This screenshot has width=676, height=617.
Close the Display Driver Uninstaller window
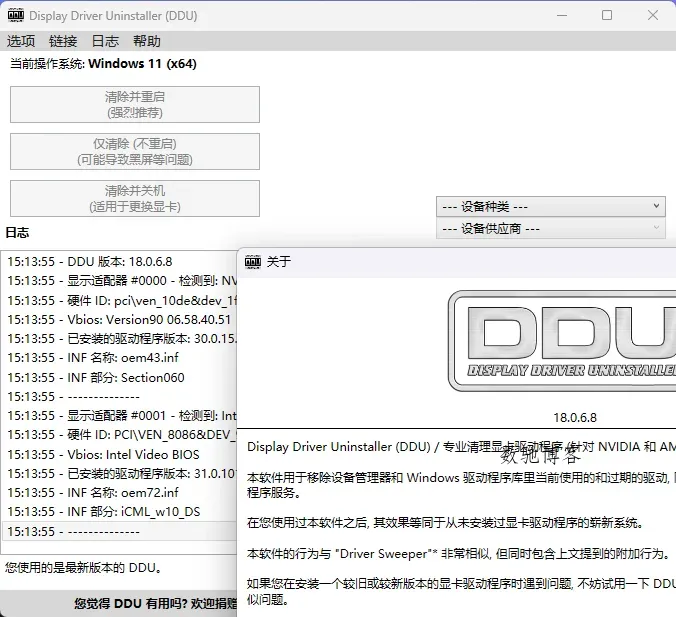[653, 16]
